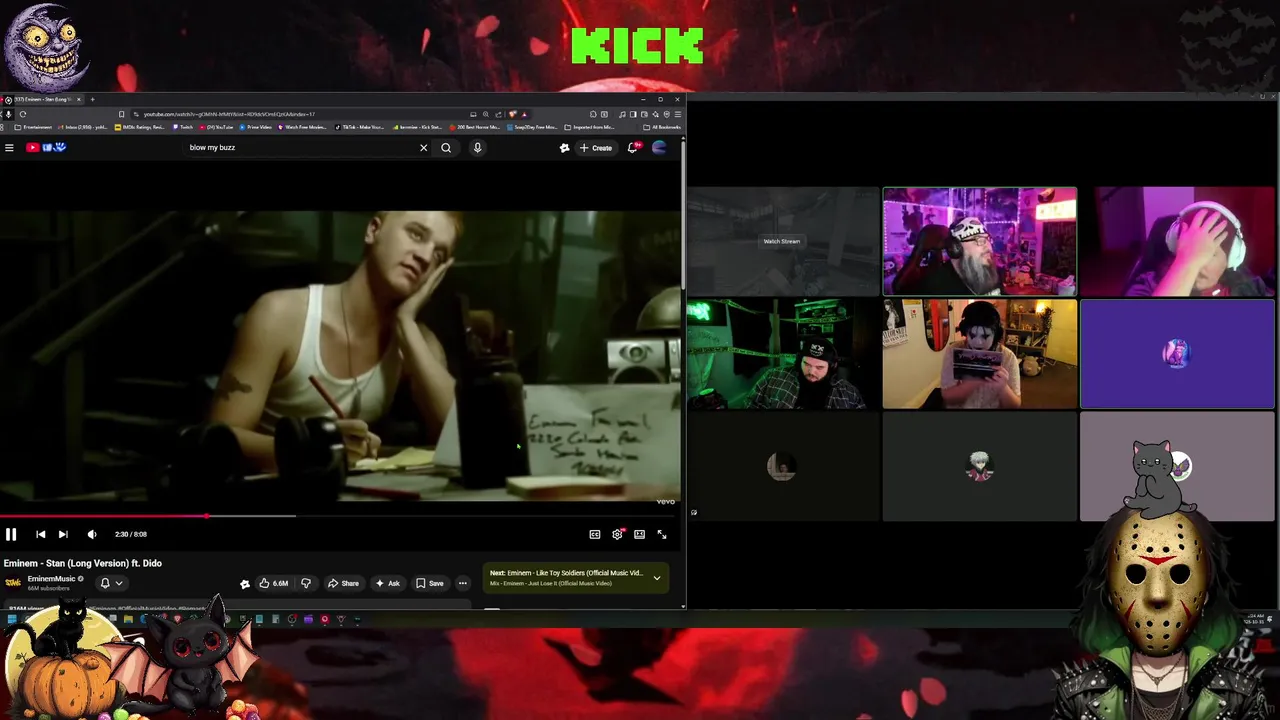Reload the page in the browser
This screenshot has height=720, width=1280.
22,114
